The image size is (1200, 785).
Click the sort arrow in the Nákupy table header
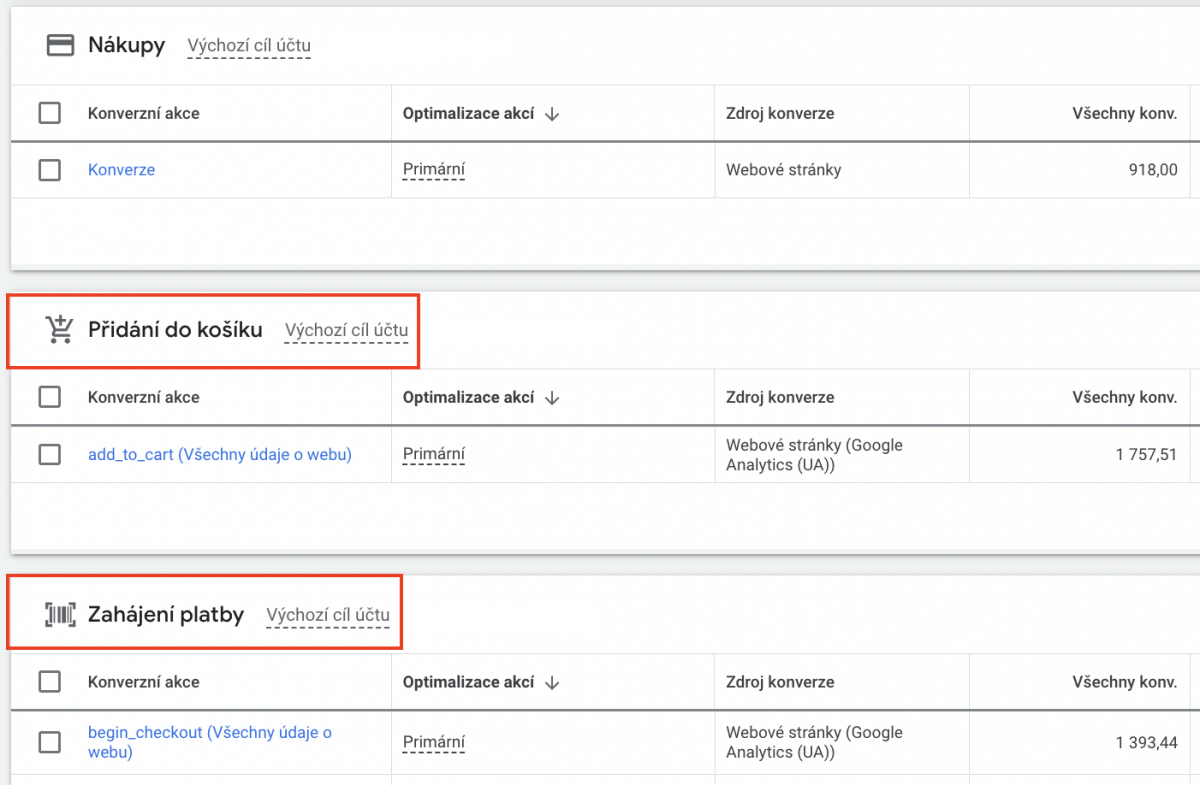click(552, 113)
